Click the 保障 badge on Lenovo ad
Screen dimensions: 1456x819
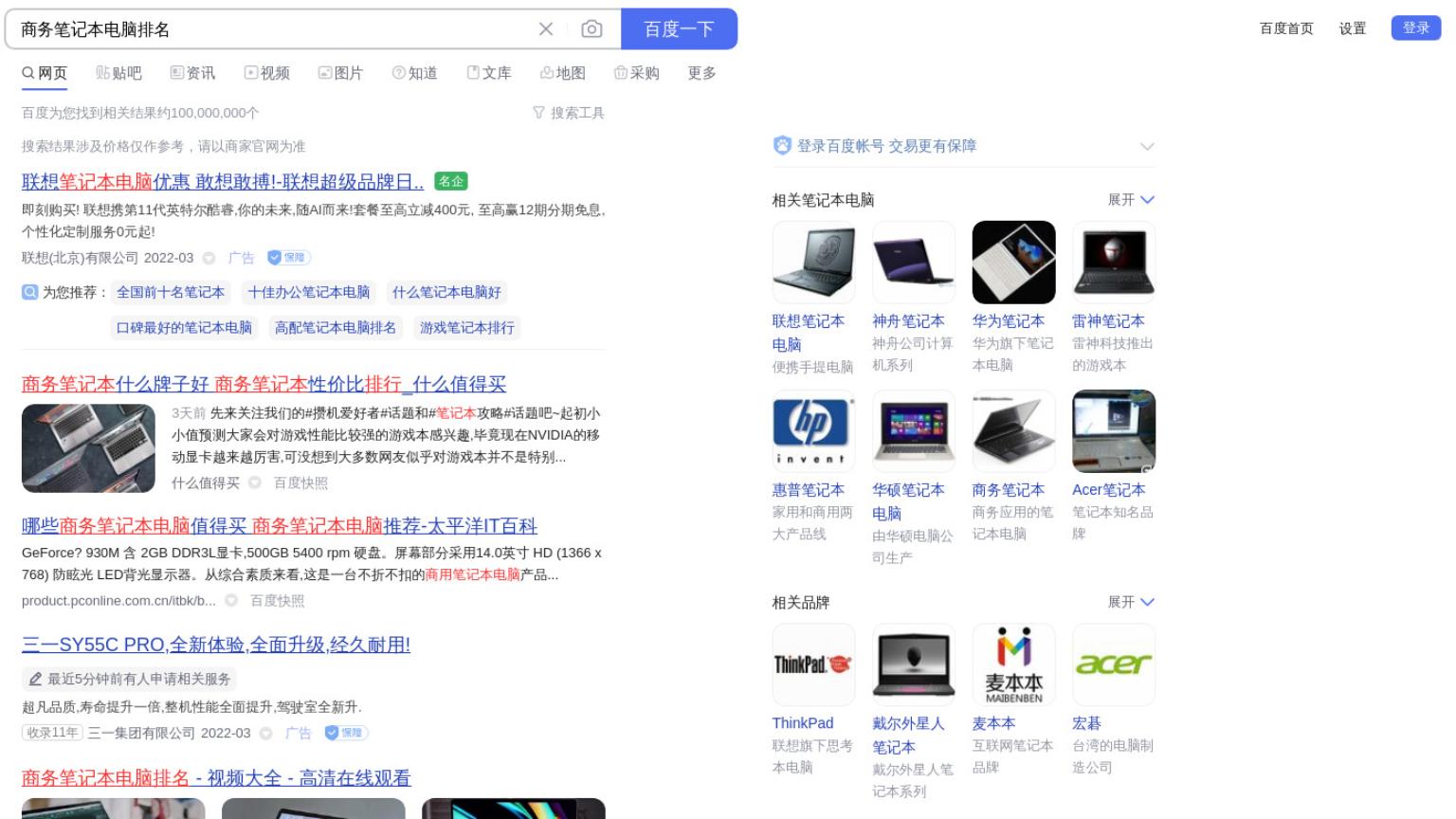(x=289, y=258)
